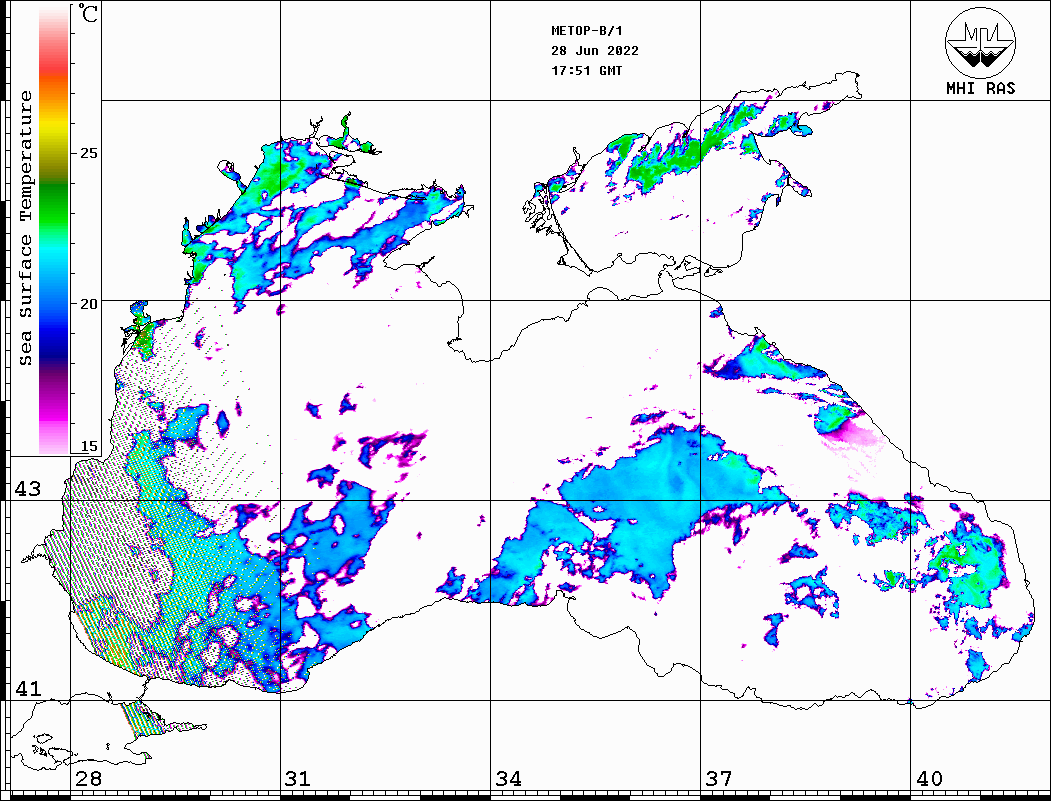Click the date '28 Jun 2022'
The width and height of the screenshot is (1051, 801).
tap(595, 51)
